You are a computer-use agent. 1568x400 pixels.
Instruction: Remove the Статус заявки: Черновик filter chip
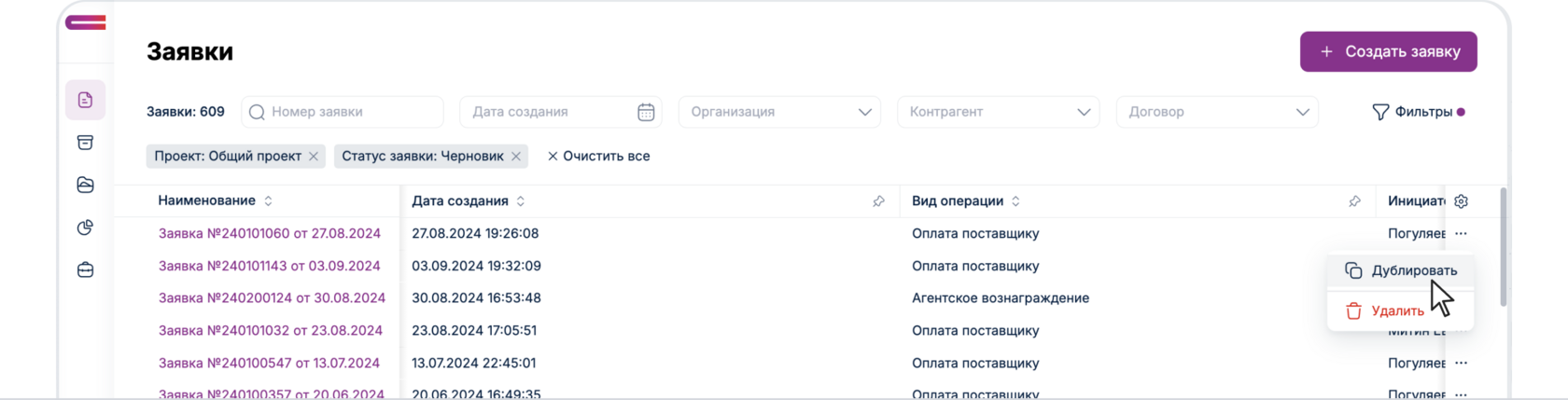[x=515, y=157]
